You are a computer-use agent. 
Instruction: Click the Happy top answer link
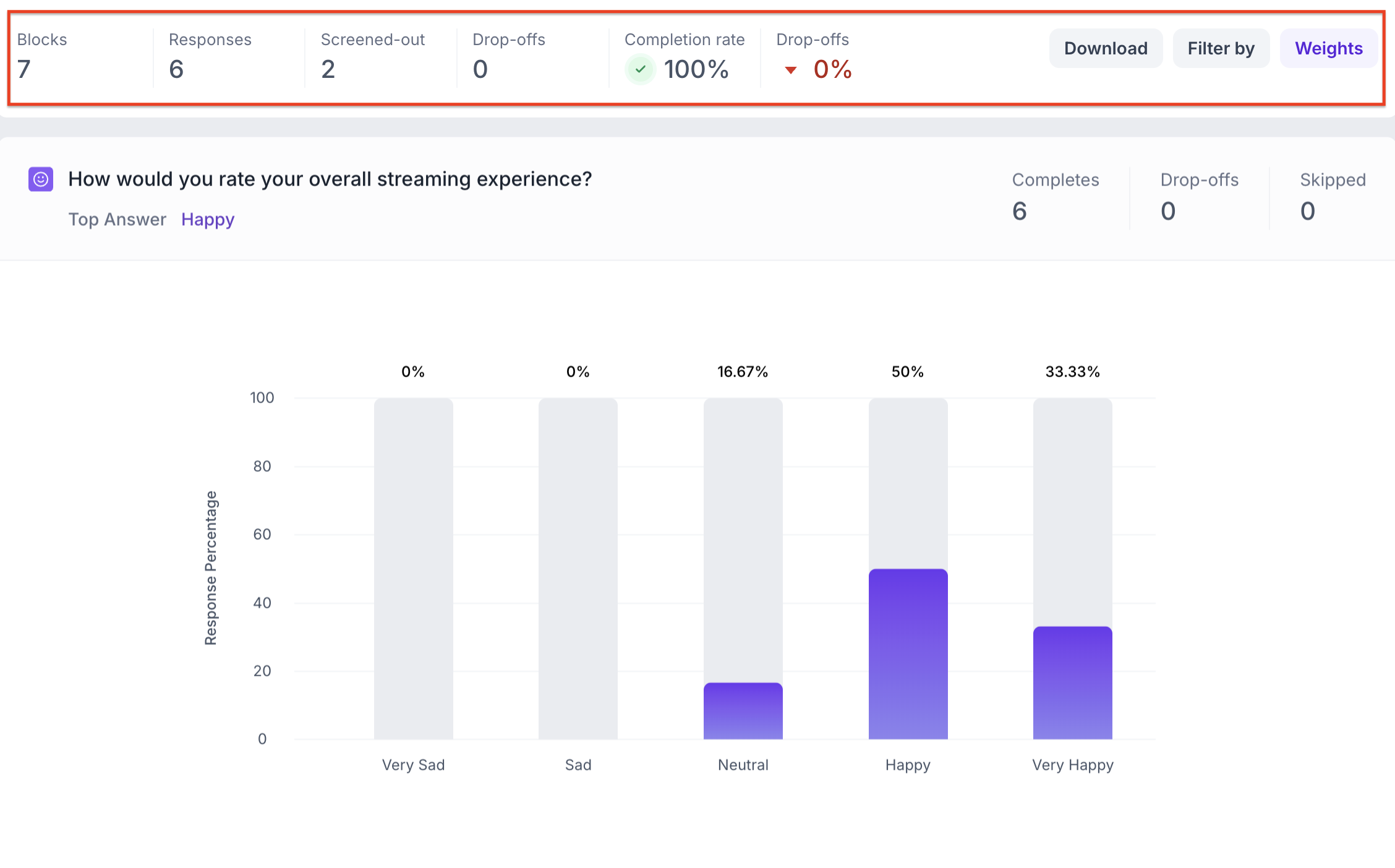tap(208, 219)
